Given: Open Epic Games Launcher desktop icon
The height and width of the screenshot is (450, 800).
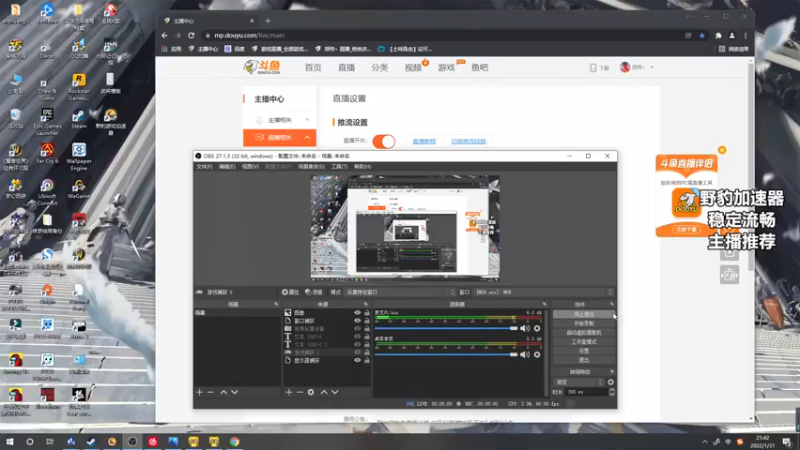Looking at the screenshot, I should coord(47,122).
